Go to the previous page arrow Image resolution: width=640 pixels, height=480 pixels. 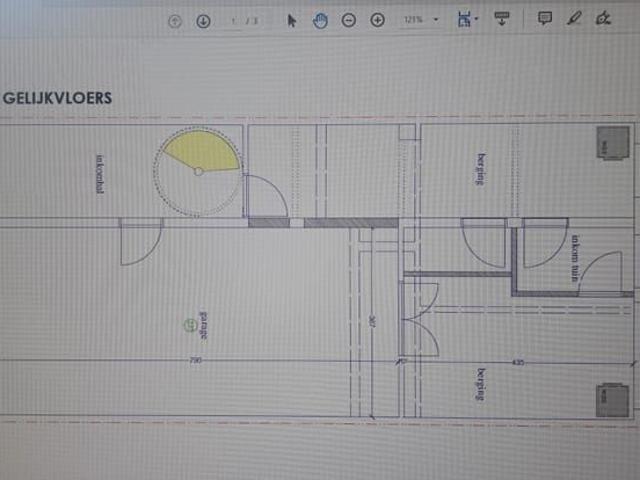[175, 21]
